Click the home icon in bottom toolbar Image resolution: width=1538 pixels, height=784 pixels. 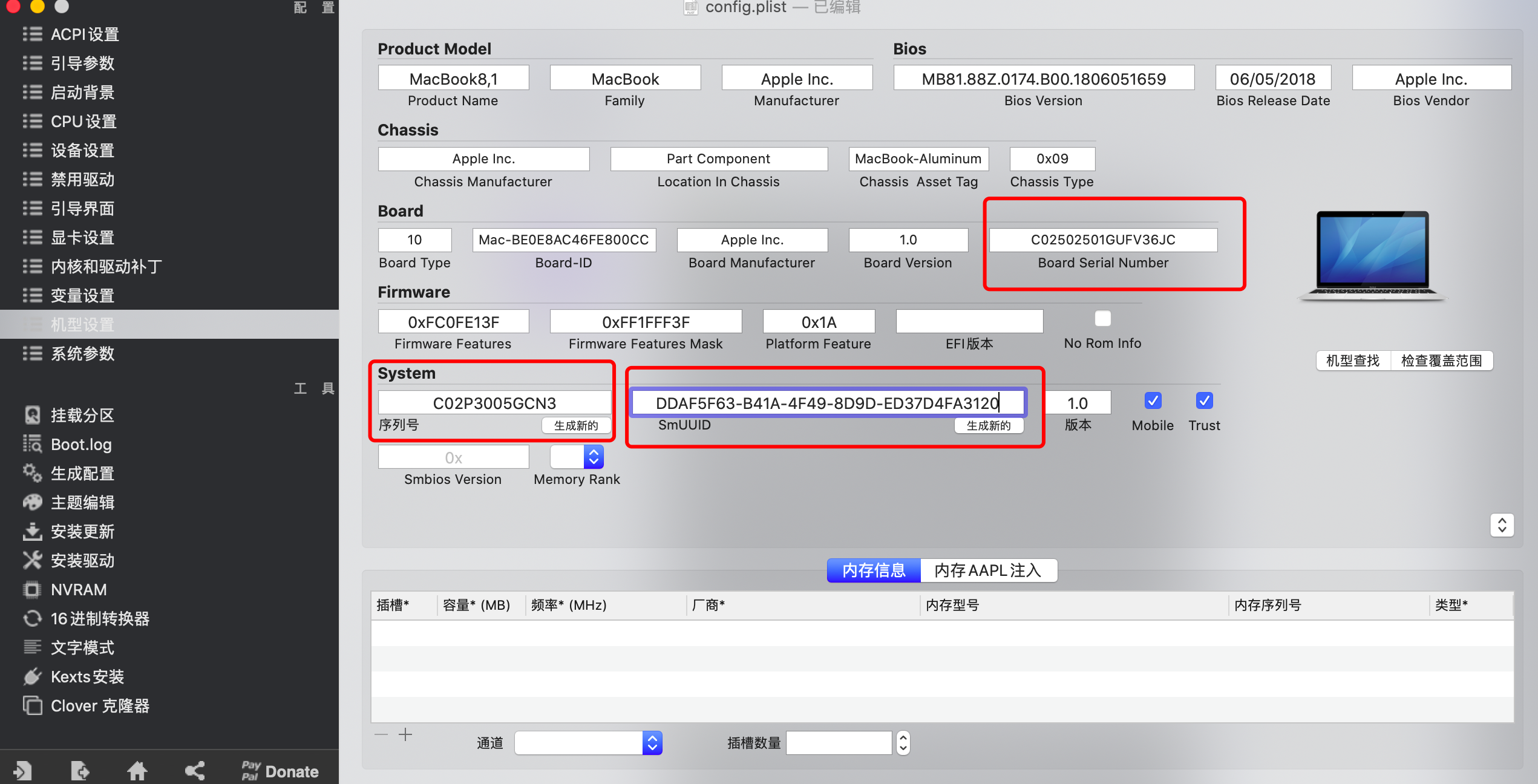pos(137,771)
